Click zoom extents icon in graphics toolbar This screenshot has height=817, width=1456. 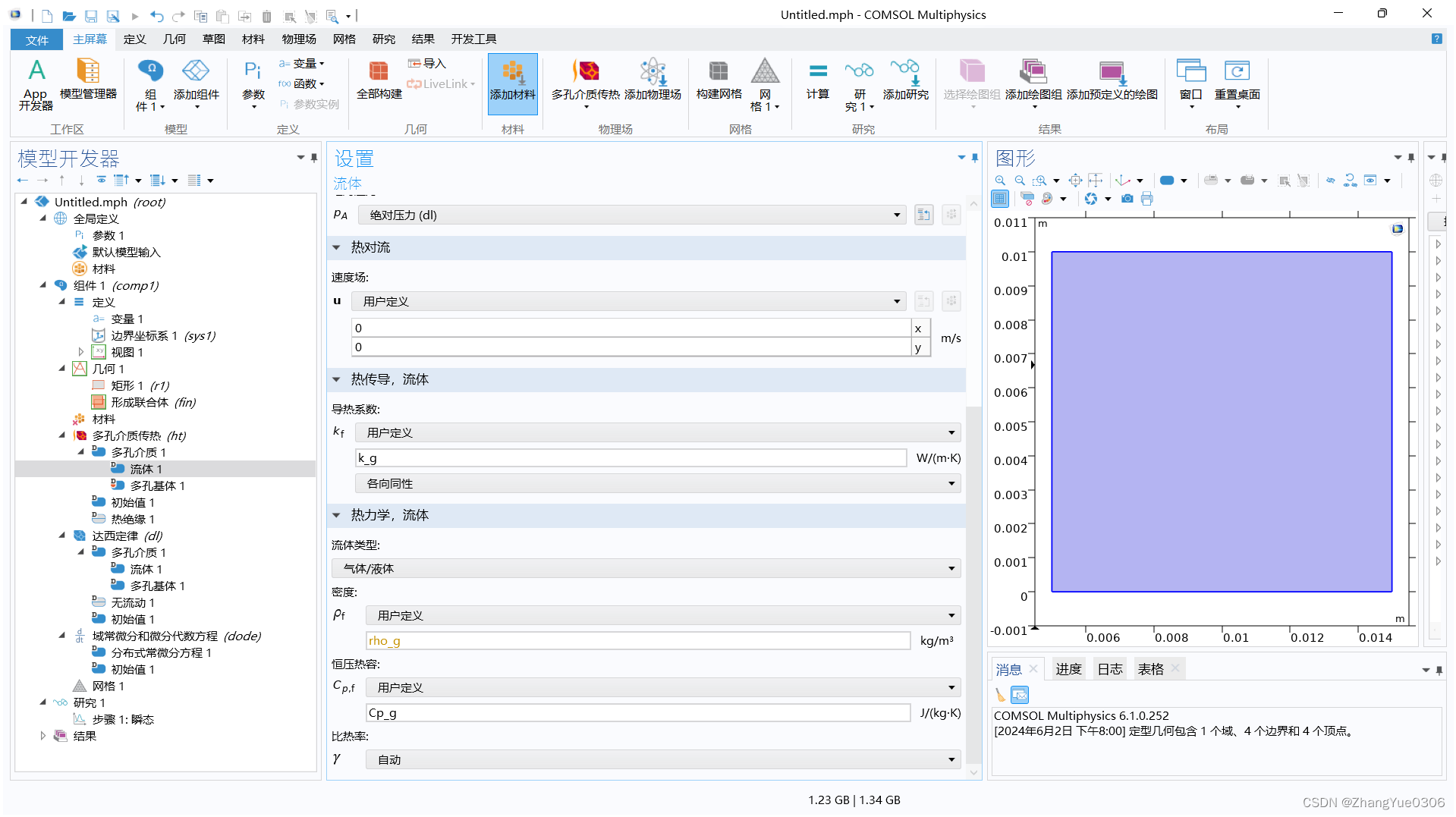coord(1075,181)
